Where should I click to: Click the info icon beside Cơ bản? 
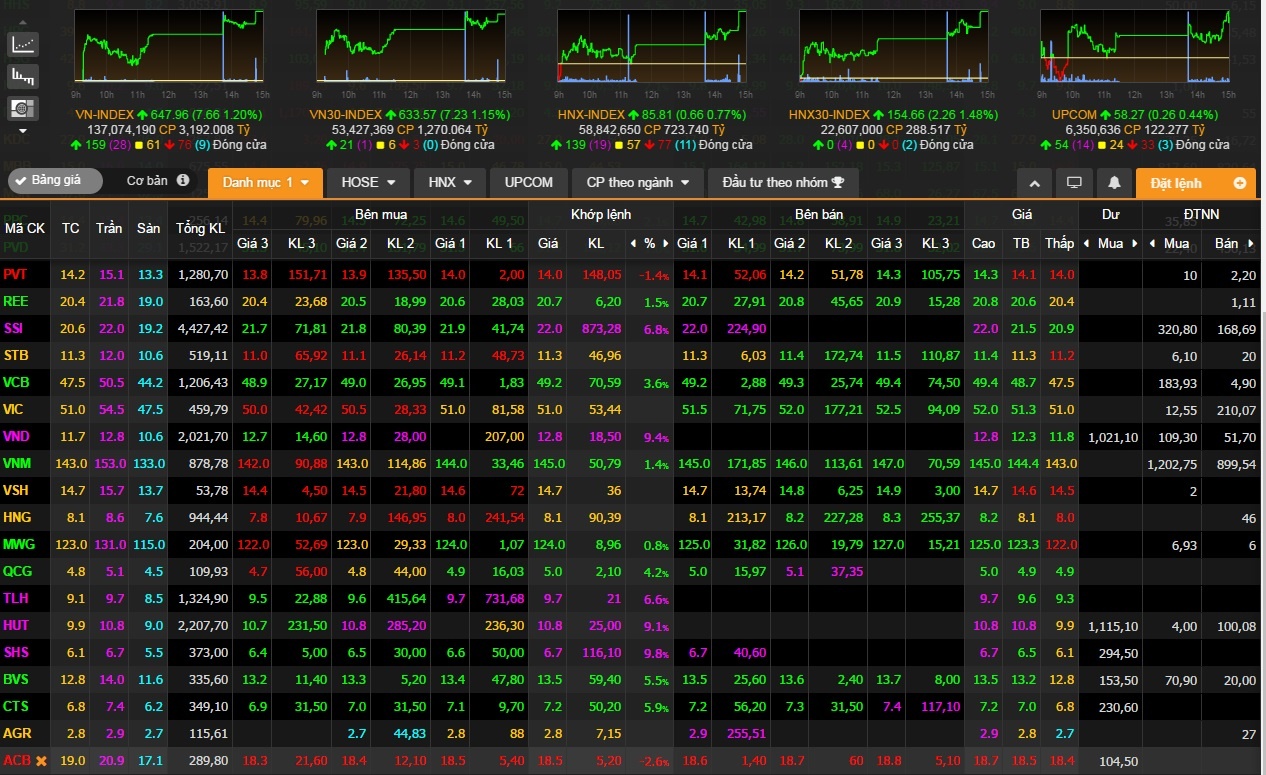coord(183,181)
